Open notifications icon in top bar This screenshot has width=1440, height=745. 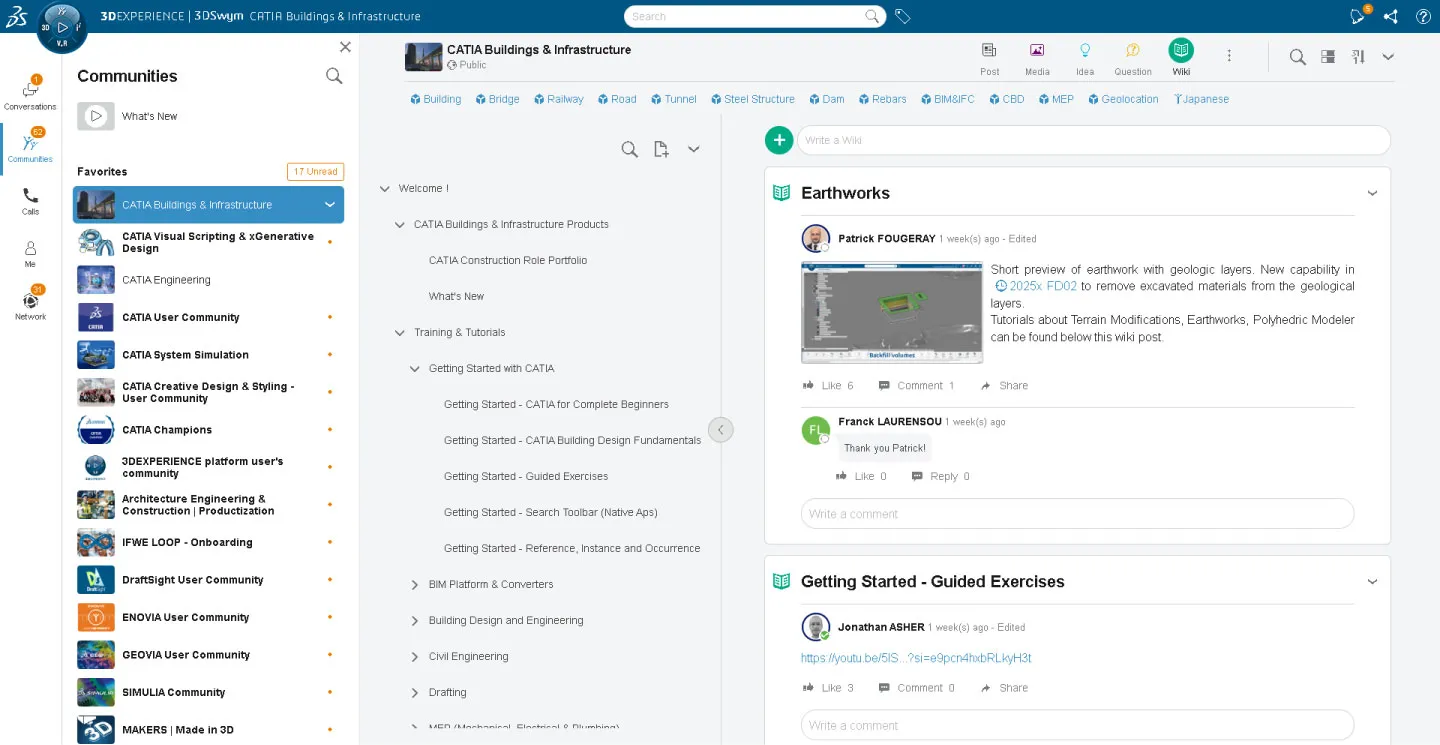[1358, 16]
